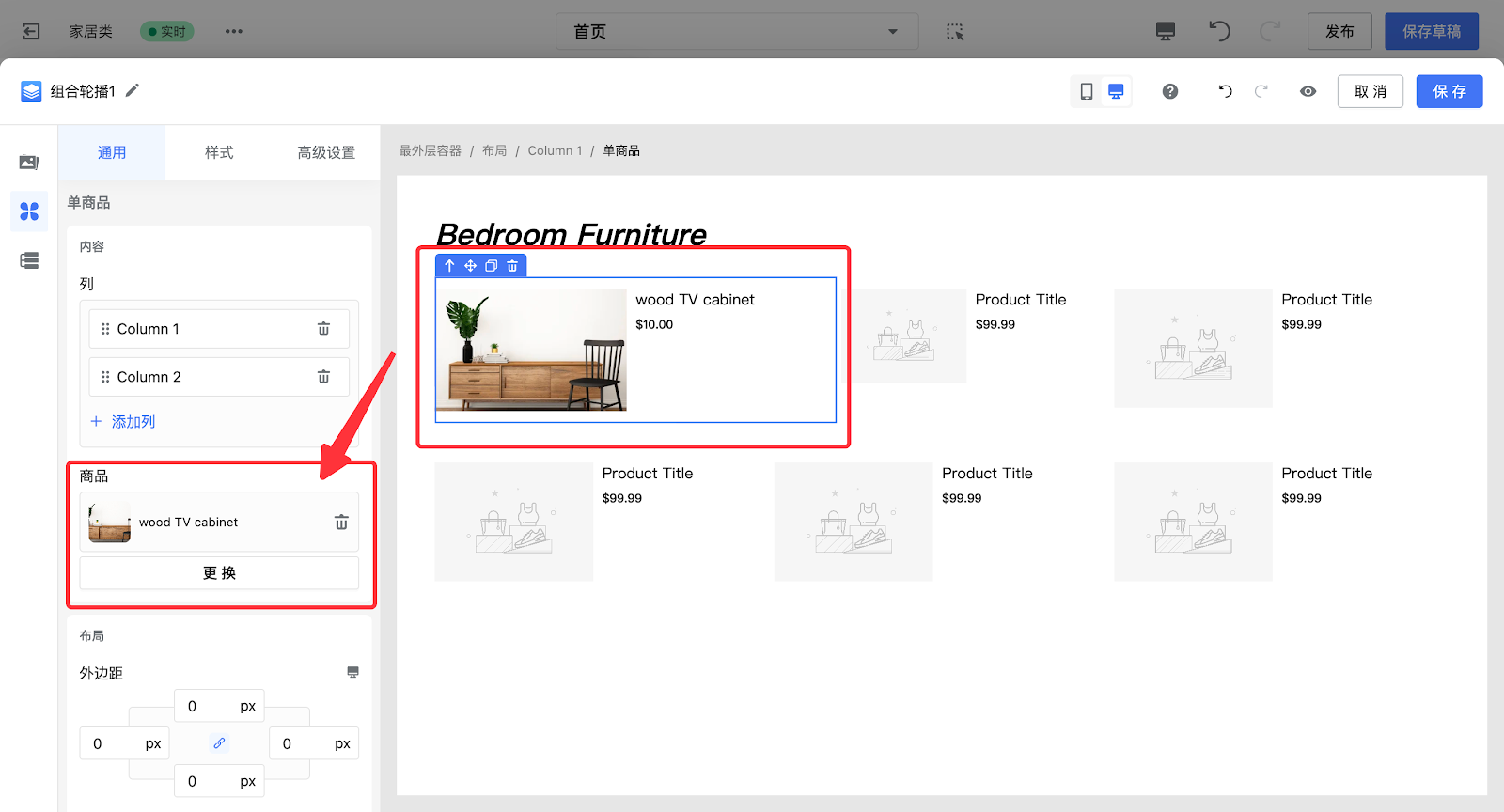The image size is (1504, 812).
Task: Switch to desktop device preview
Action: pyautogui.click(x=1116, y=91)
